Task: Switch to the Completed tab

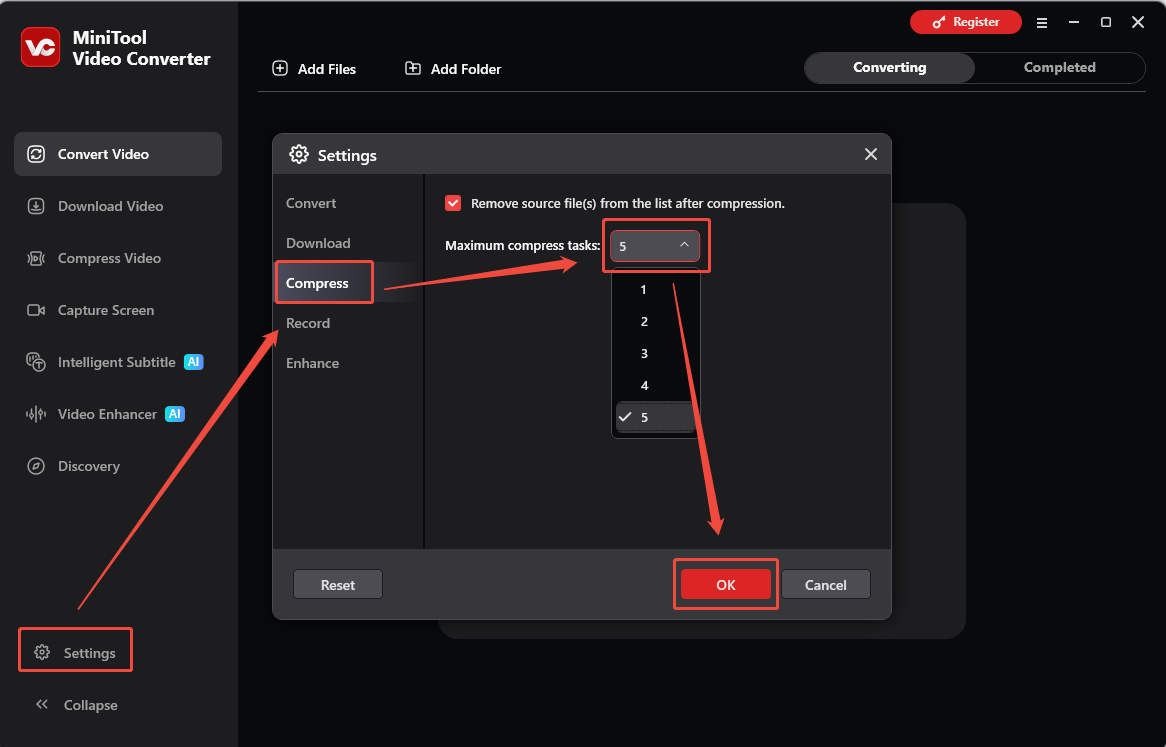Action: pyautogui.click(x=1059, y=68)
